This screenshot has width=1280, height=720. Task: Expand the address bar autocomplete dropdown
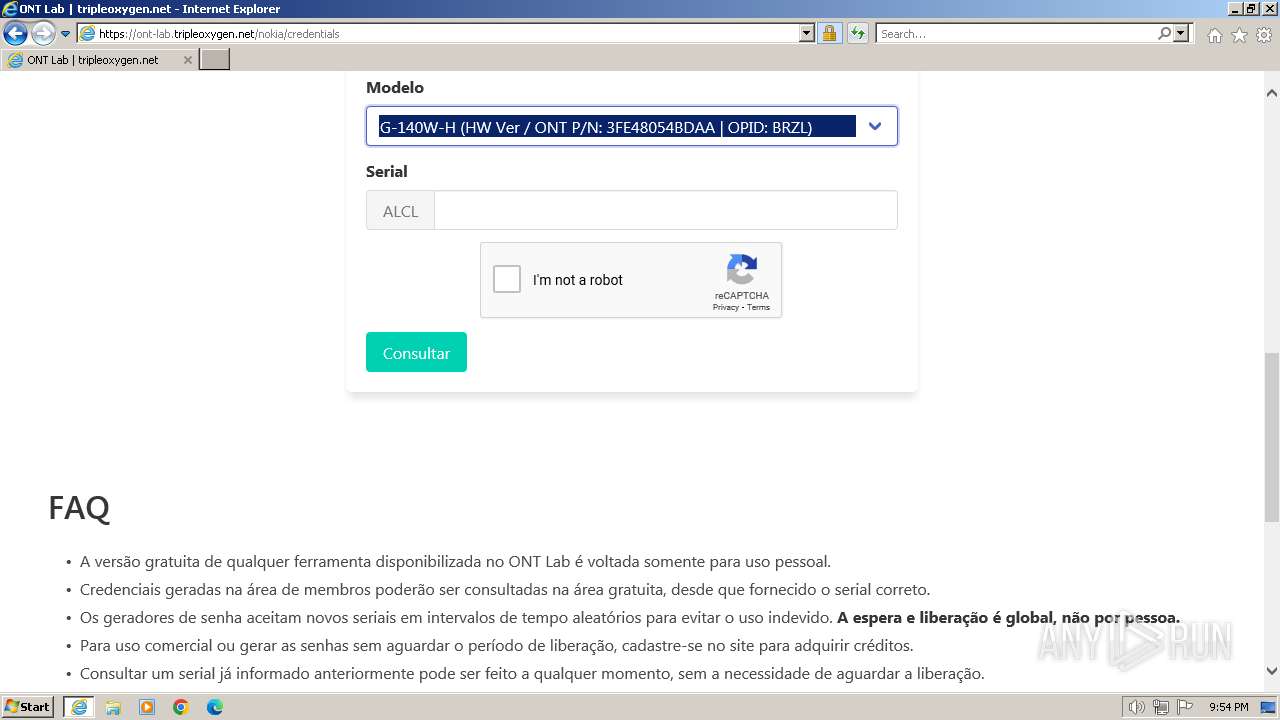(x=807, y=34)
